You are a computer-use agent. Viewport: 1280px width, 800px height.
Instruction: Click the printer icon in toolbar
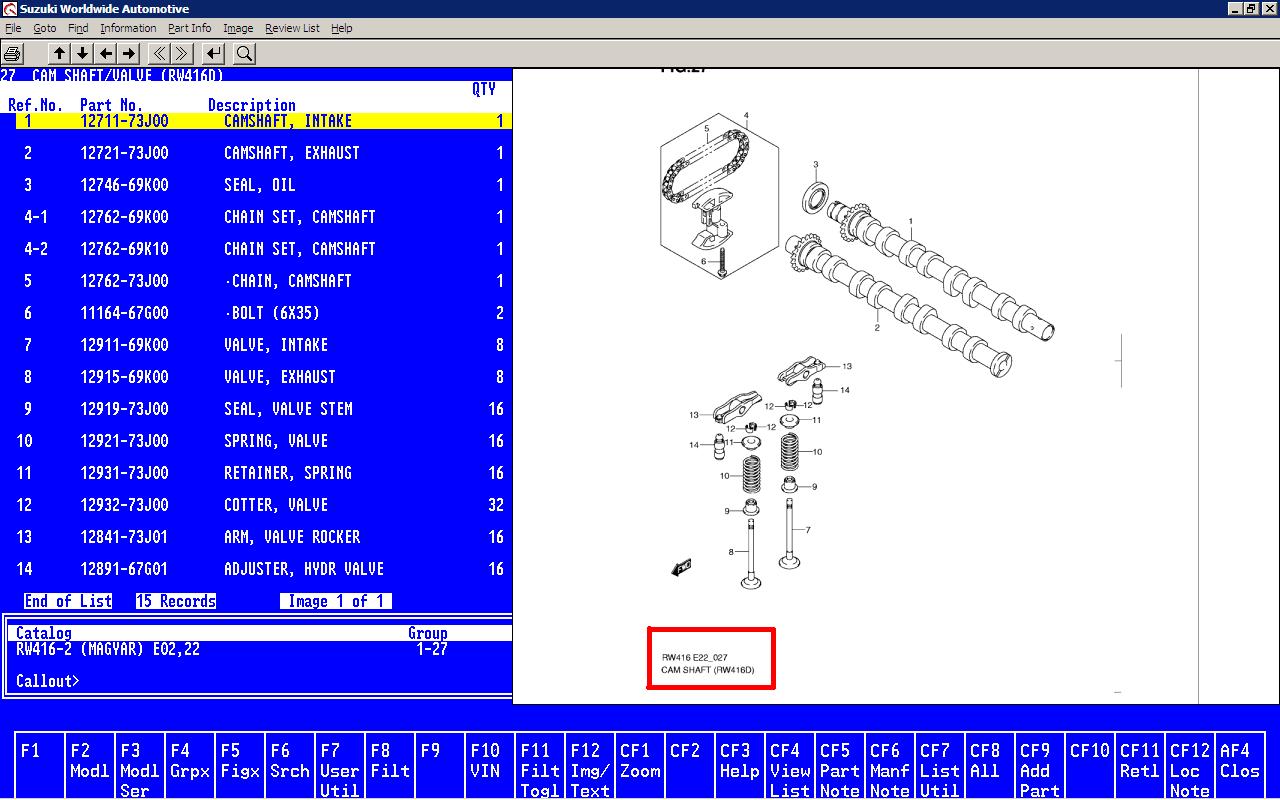pos(13,54)
